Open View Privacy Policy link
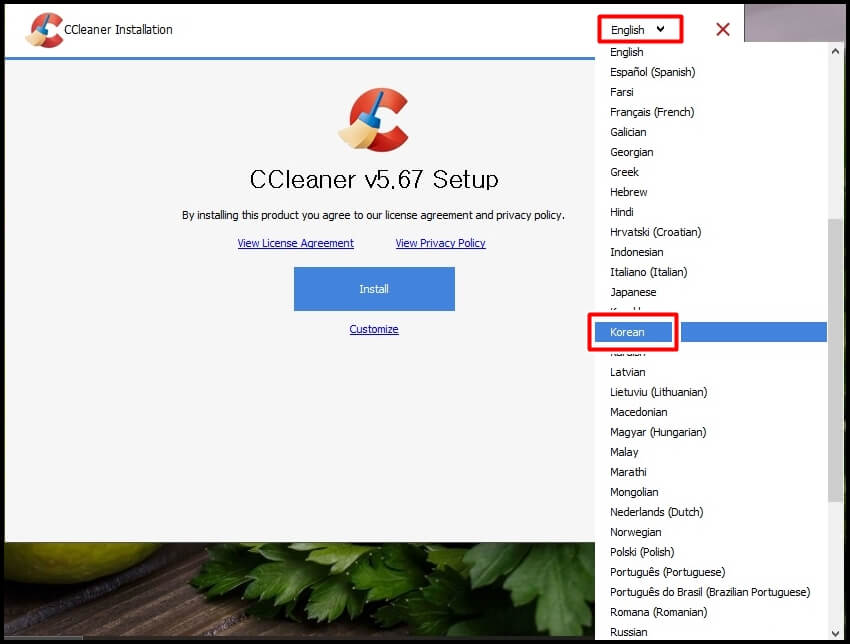 click(x=440, y=243)
